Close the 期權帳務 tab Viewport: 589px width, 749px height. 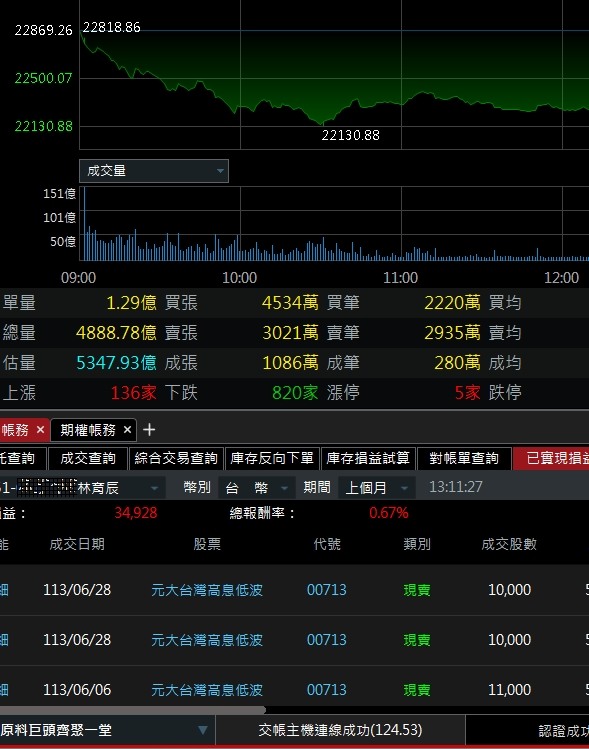pyautogui.click(x=127, y=430)
